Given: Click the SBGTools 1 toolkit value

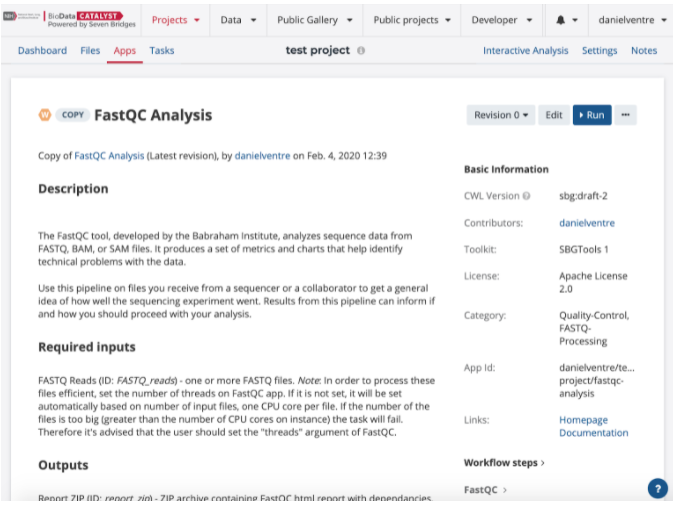Looking at the screenshot, I should tap(584, 250).
